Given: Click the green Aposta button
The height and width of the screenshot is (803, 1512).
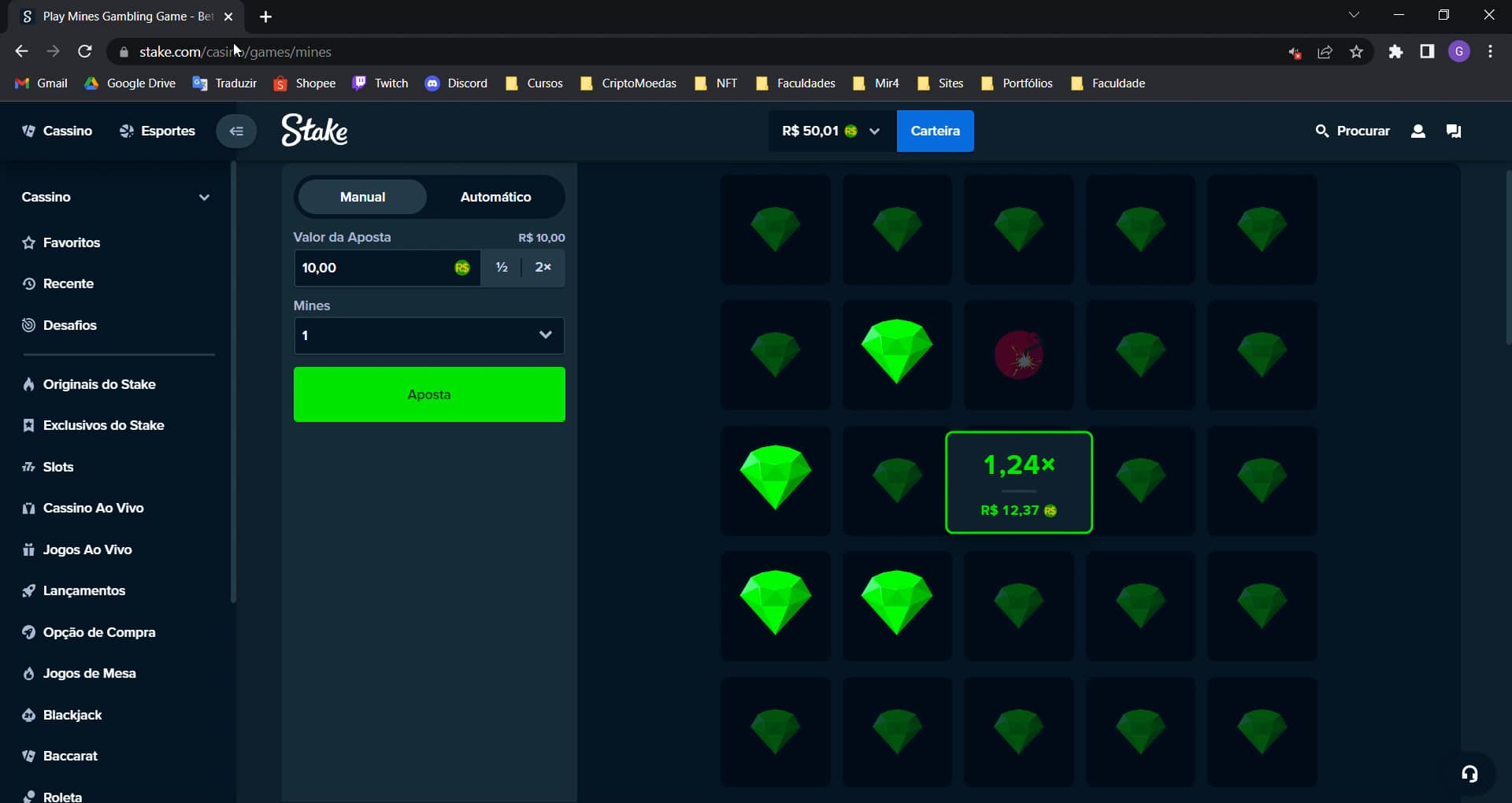Looking at the screenshot, I should (428, 394).
